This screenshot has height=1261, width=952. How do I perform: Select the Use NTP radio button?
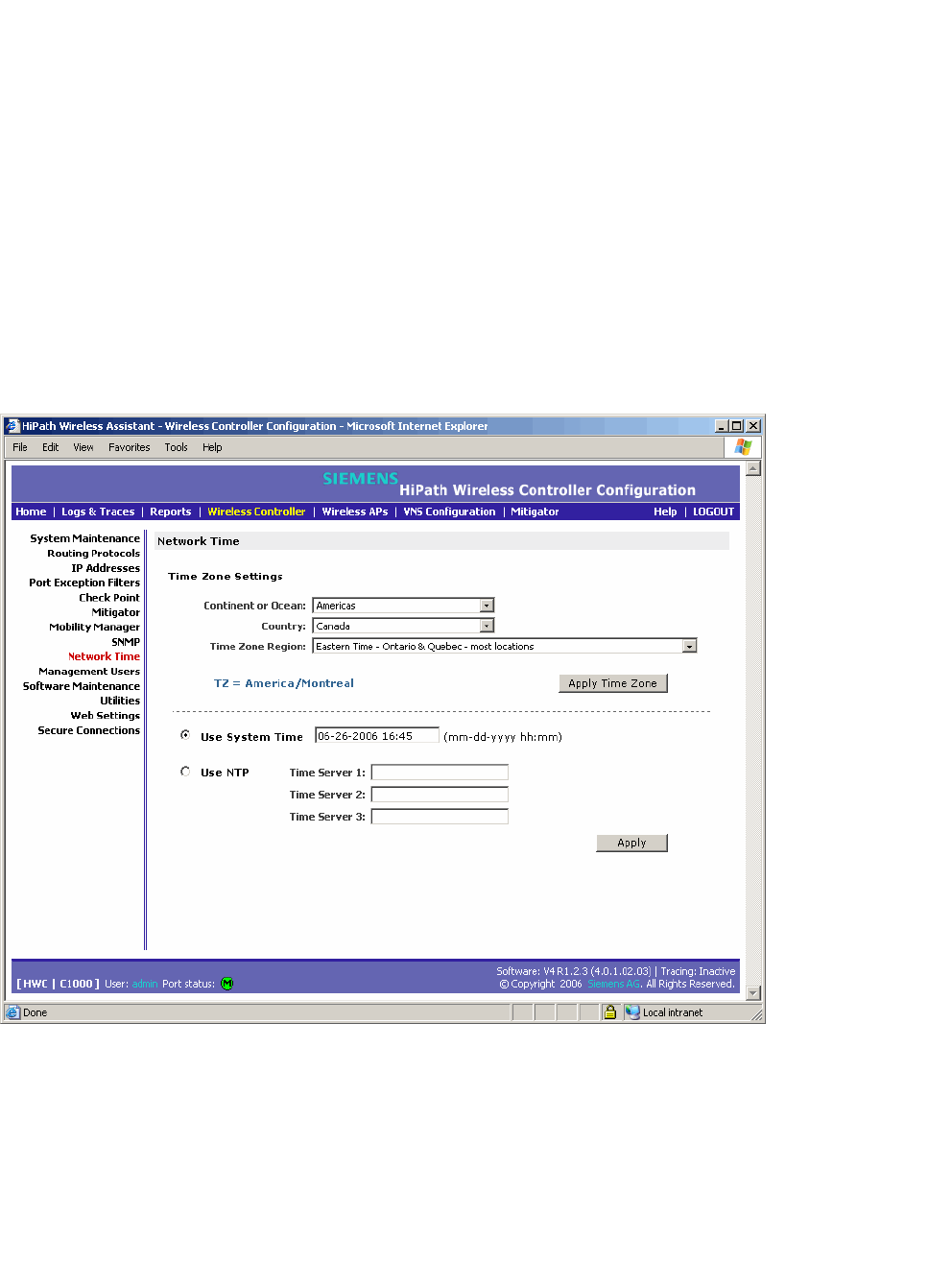pyautogui.click(x=185, y=772)
